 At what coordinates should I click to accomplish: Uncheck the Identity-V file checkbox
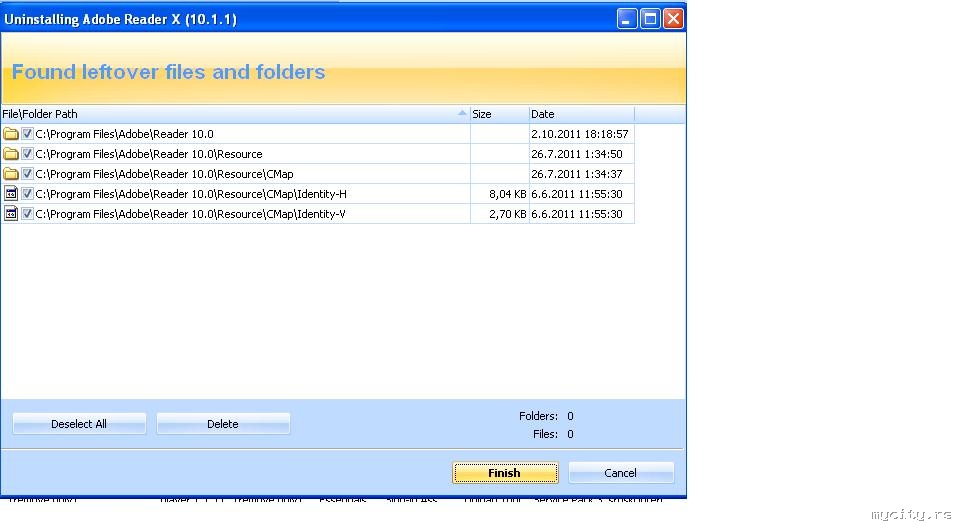27,214
